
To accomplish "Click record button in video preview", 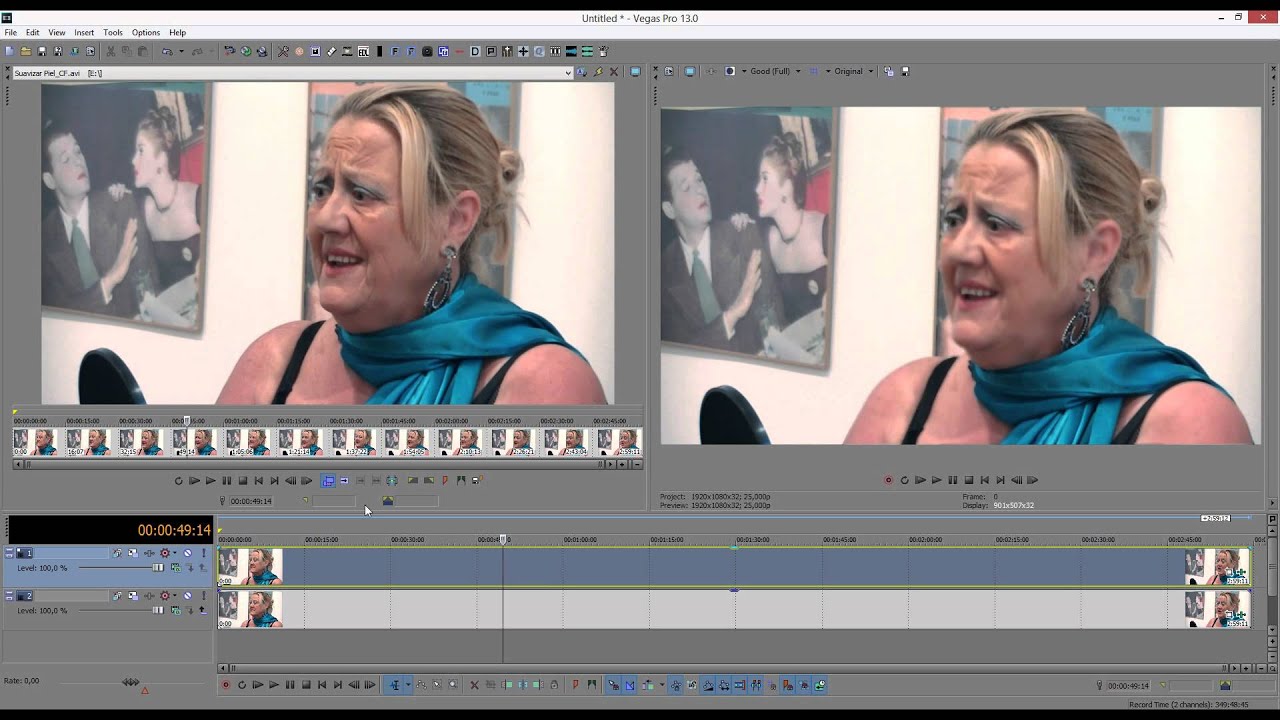I will click(x=888, y=480).
